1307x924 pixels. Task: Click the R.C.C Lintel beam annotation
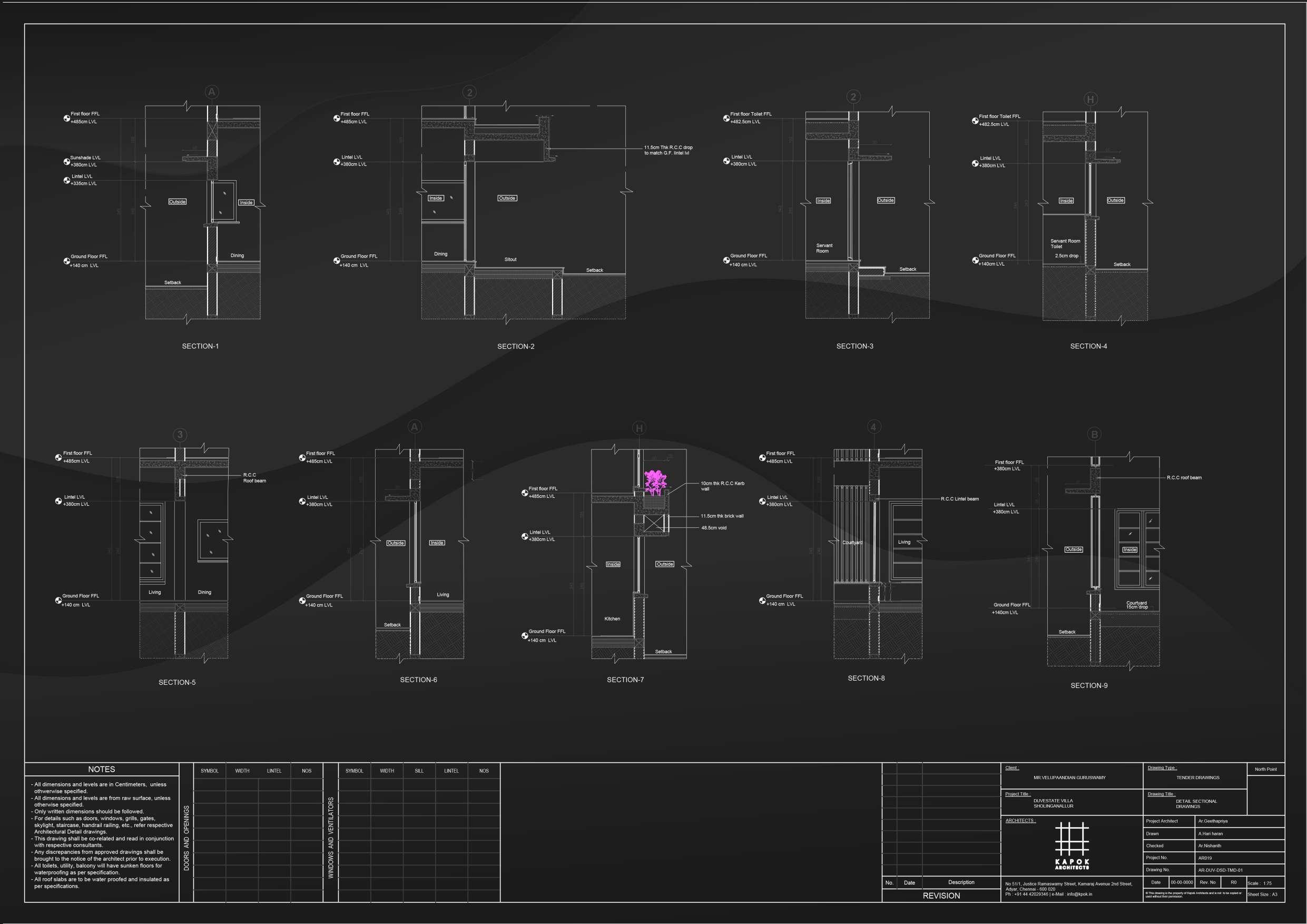(x=959, y=499)
